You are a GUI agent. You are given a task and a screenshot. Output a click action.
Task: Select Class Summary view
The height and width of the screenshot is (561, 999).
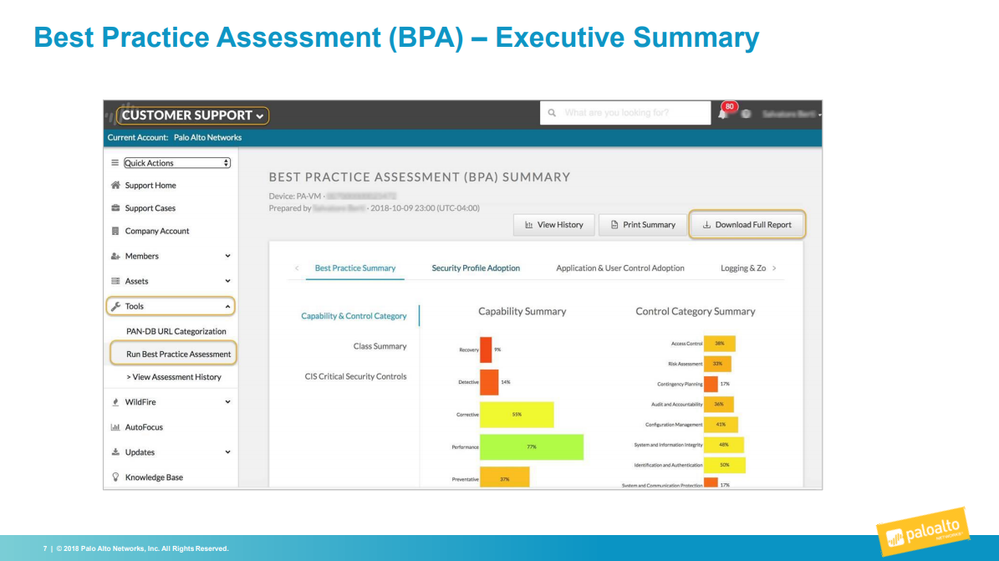(x=380, y=346)
